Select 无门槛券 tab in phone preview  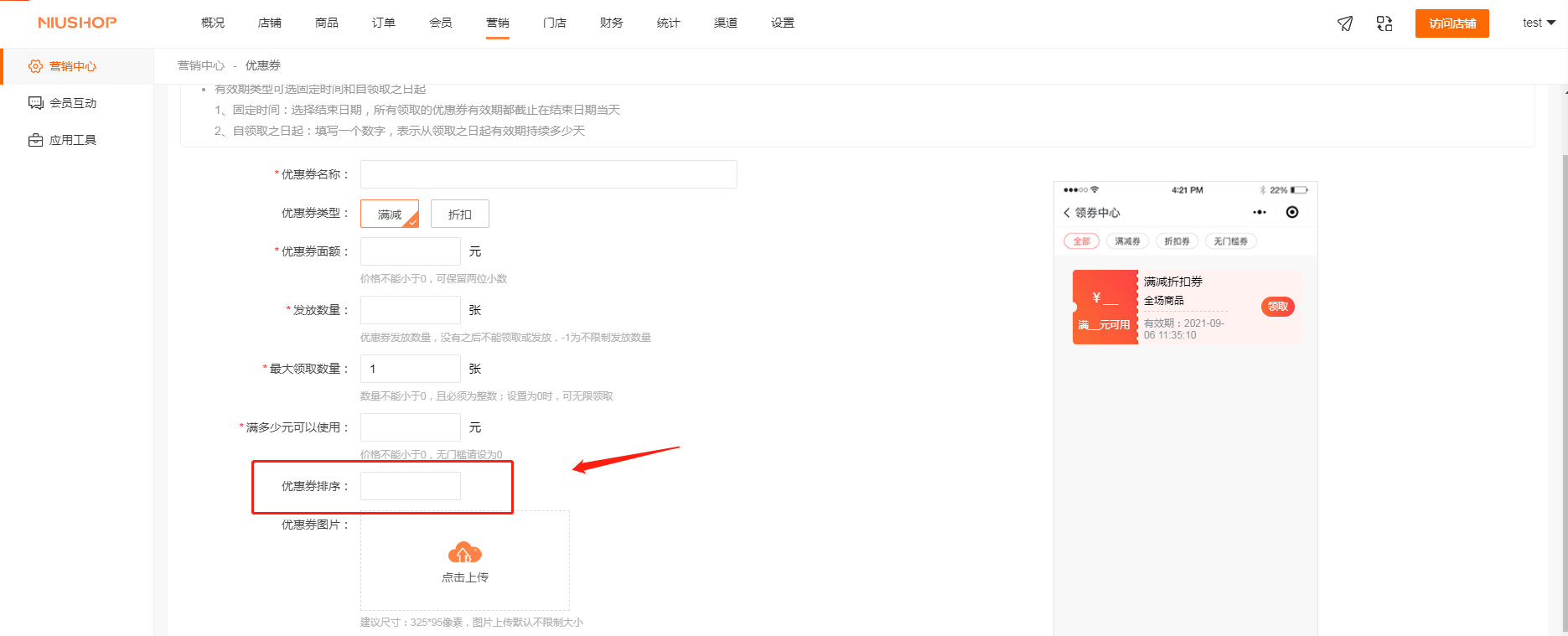click(x=1231, y=241)
